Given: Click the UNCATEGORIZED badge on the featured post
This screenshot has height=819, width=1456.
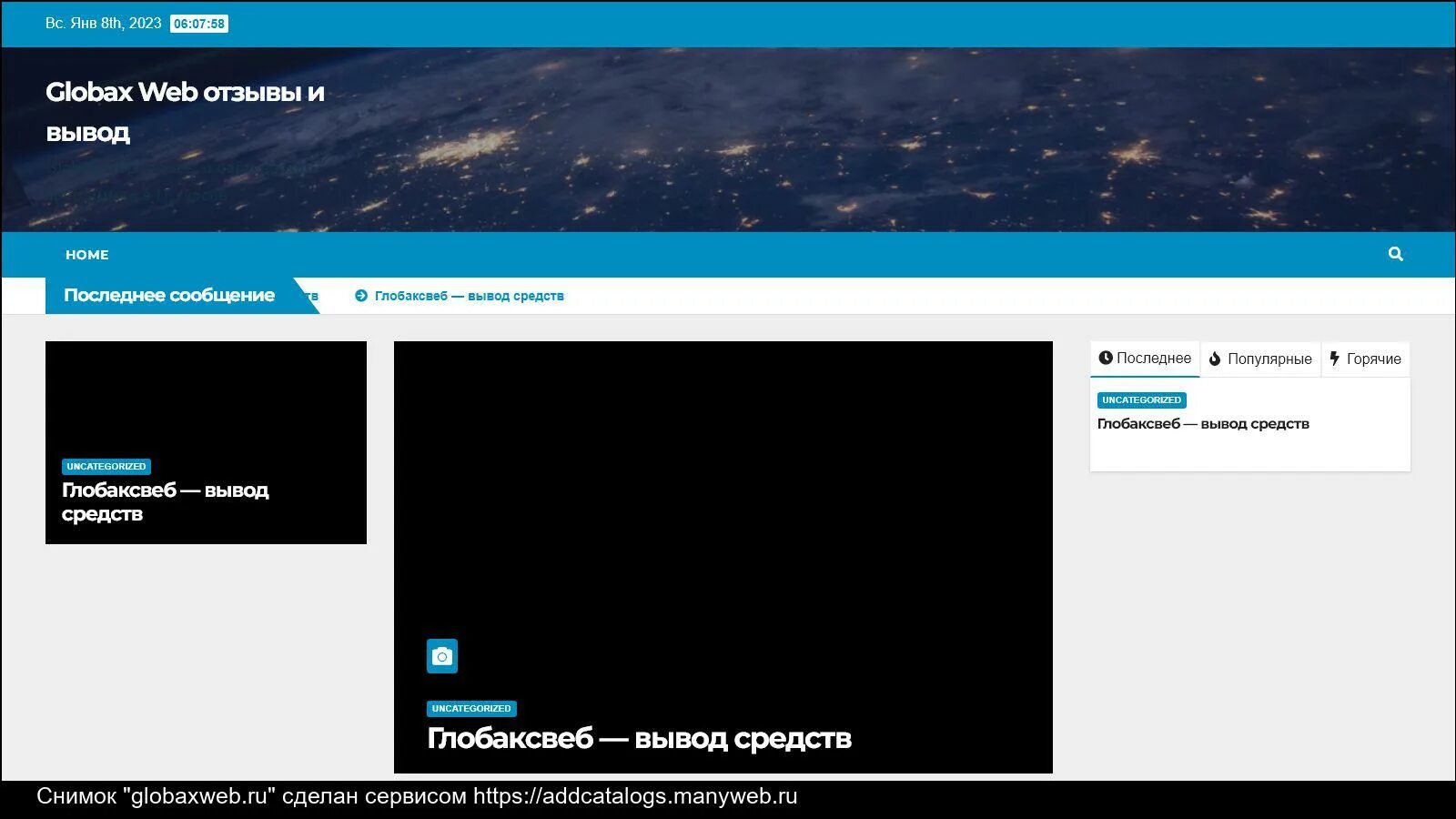Looking at the screenshot, I should [x=471, y=709].
